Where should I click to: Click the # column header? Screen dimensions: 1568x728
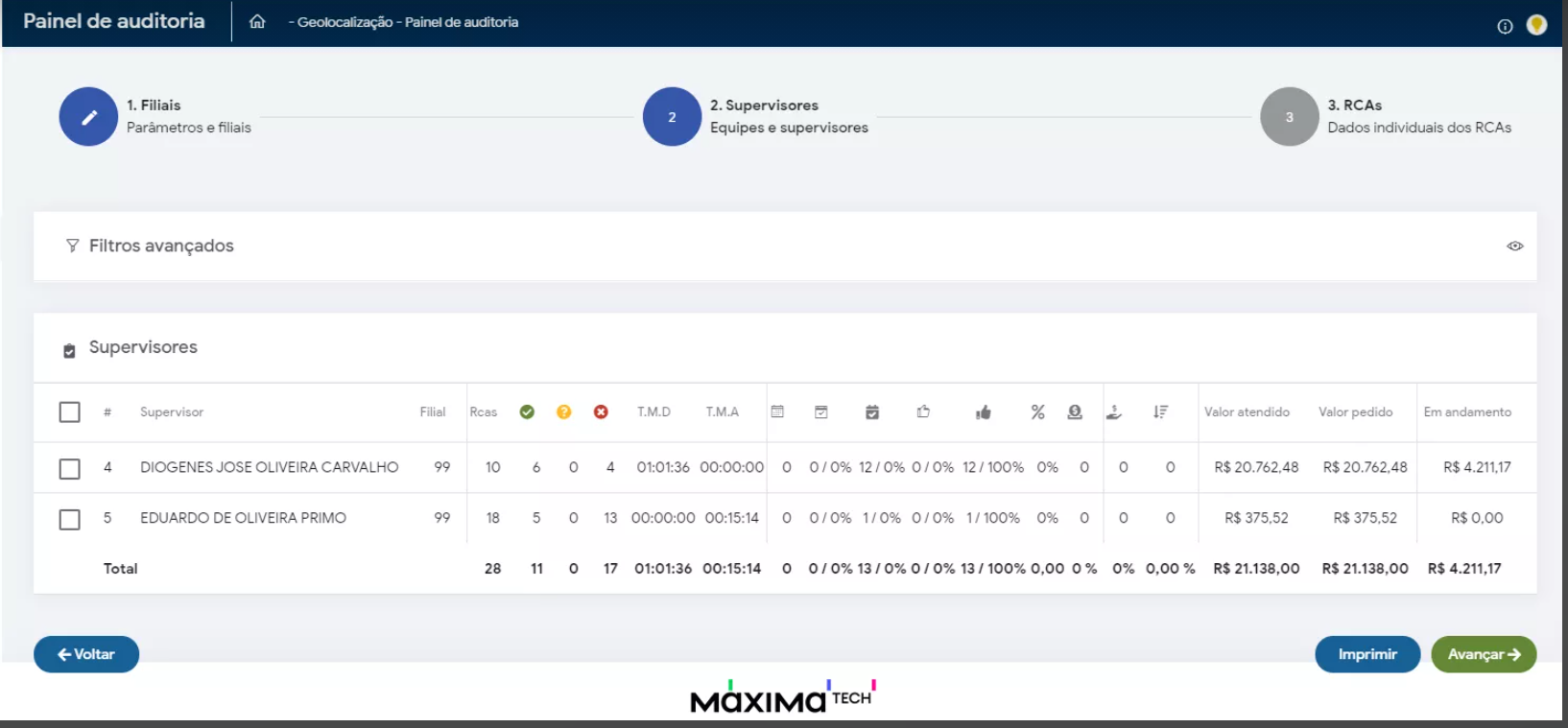(107, 411)
